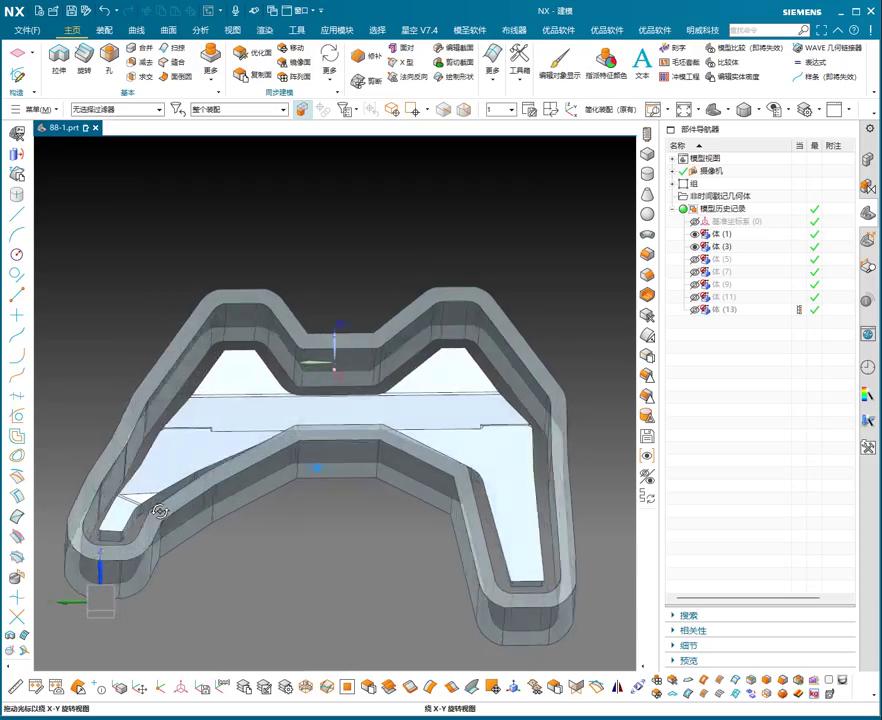This screenshot has height=720, width=882.
Task: Show 体 (5) via its eye icon
Action: 695,259
